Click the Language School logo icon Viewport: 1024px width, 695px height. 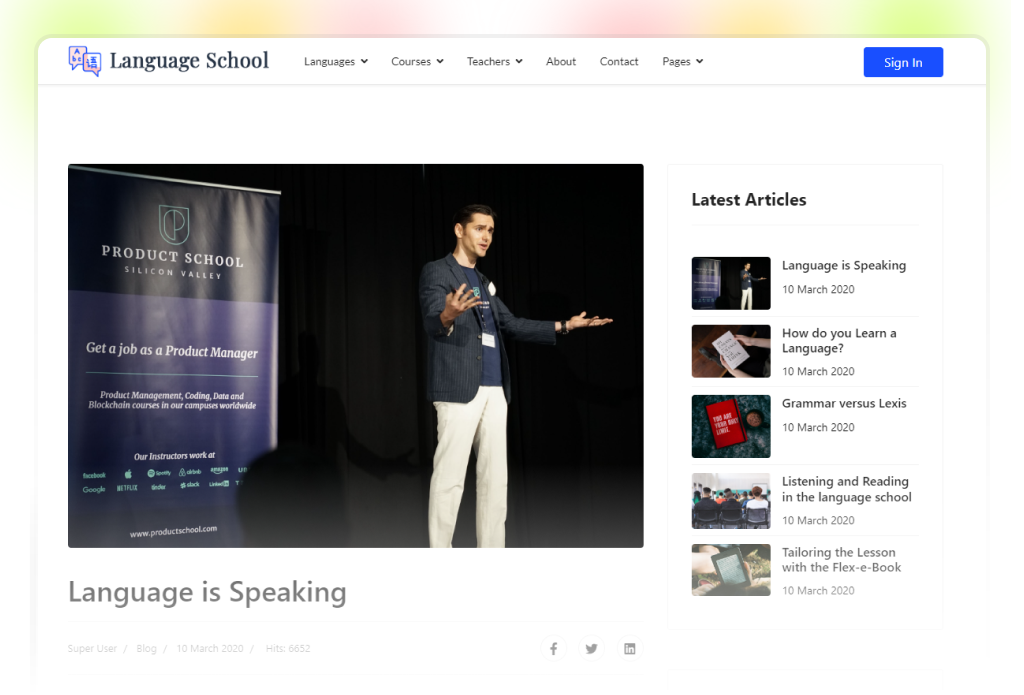coord(83,61)
